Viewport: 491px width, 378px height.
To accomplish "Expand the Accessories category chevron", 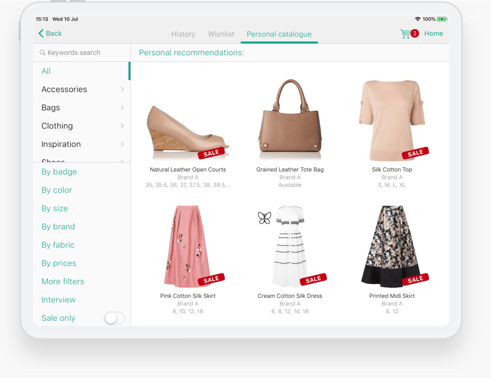I will pos(122,89).
